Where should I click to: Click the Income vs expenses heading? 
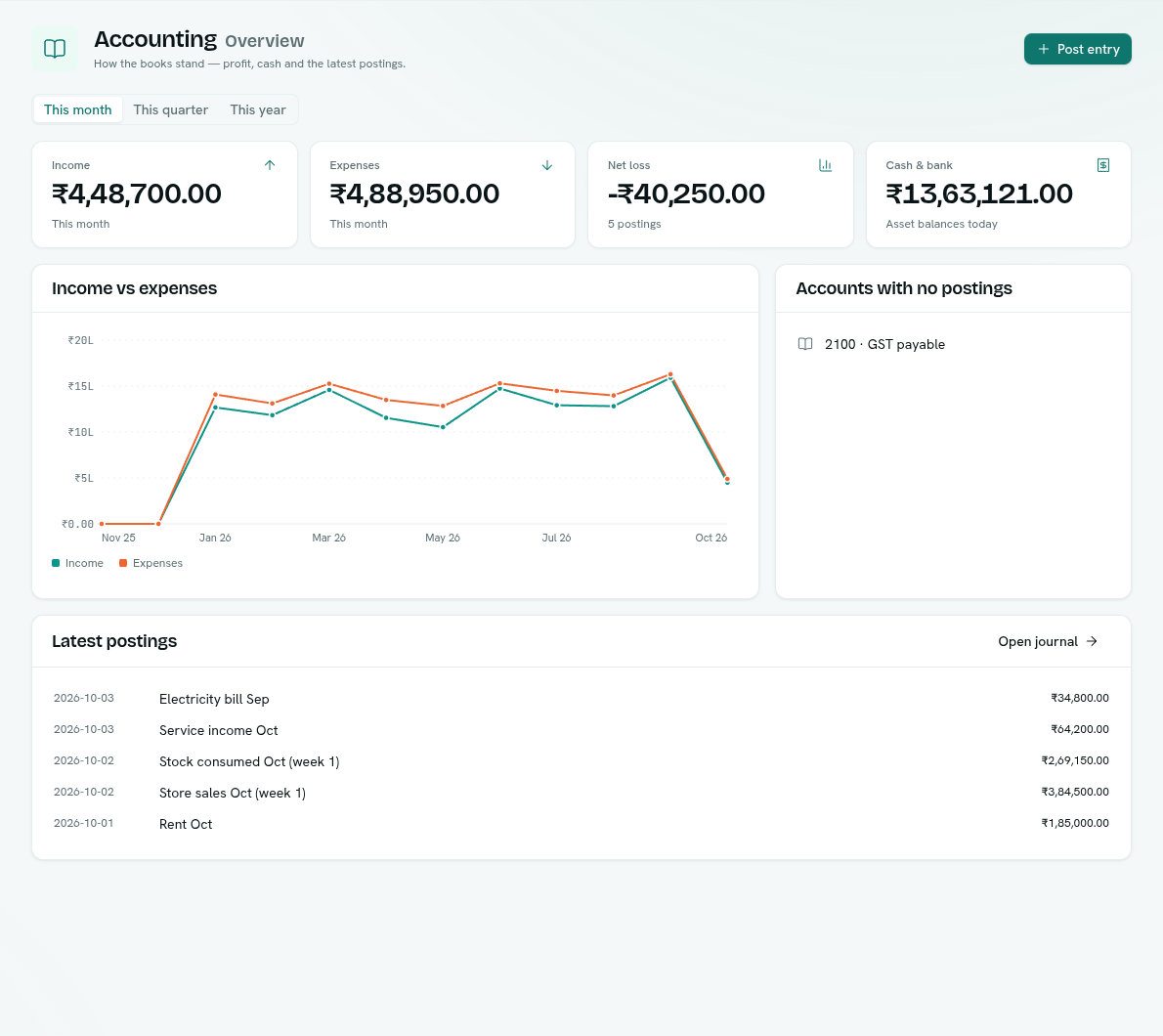click(134, 288)
